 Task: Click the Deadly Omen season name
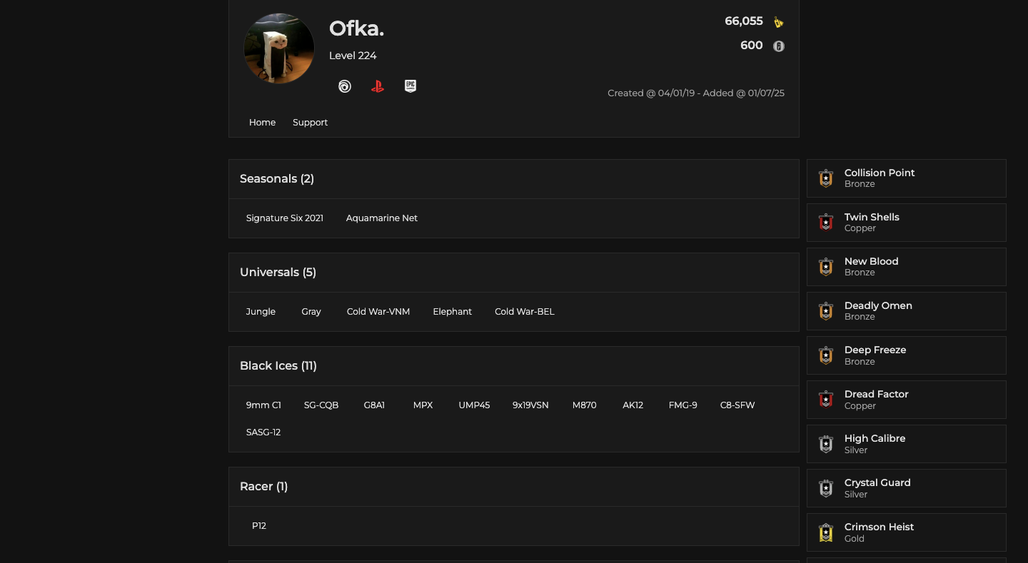click(x=878, y=305)
